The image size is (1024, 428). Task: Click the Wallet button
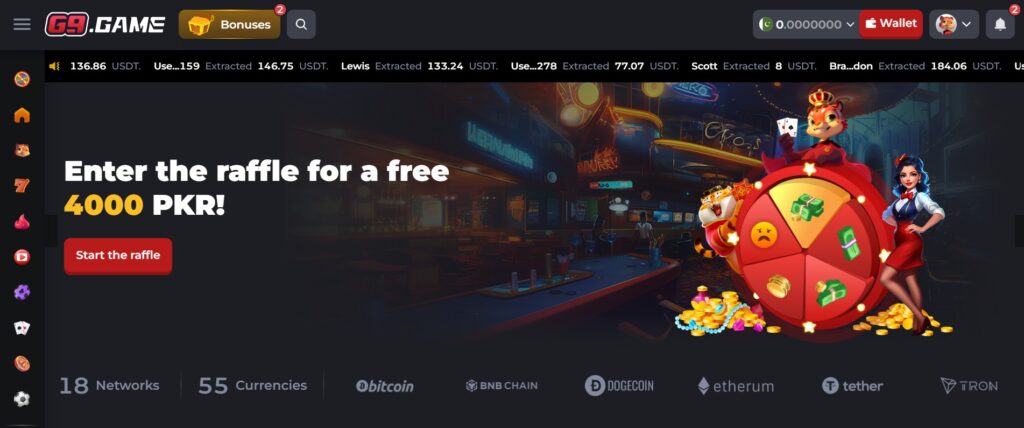pyautogui.click(x=891, y=24)
